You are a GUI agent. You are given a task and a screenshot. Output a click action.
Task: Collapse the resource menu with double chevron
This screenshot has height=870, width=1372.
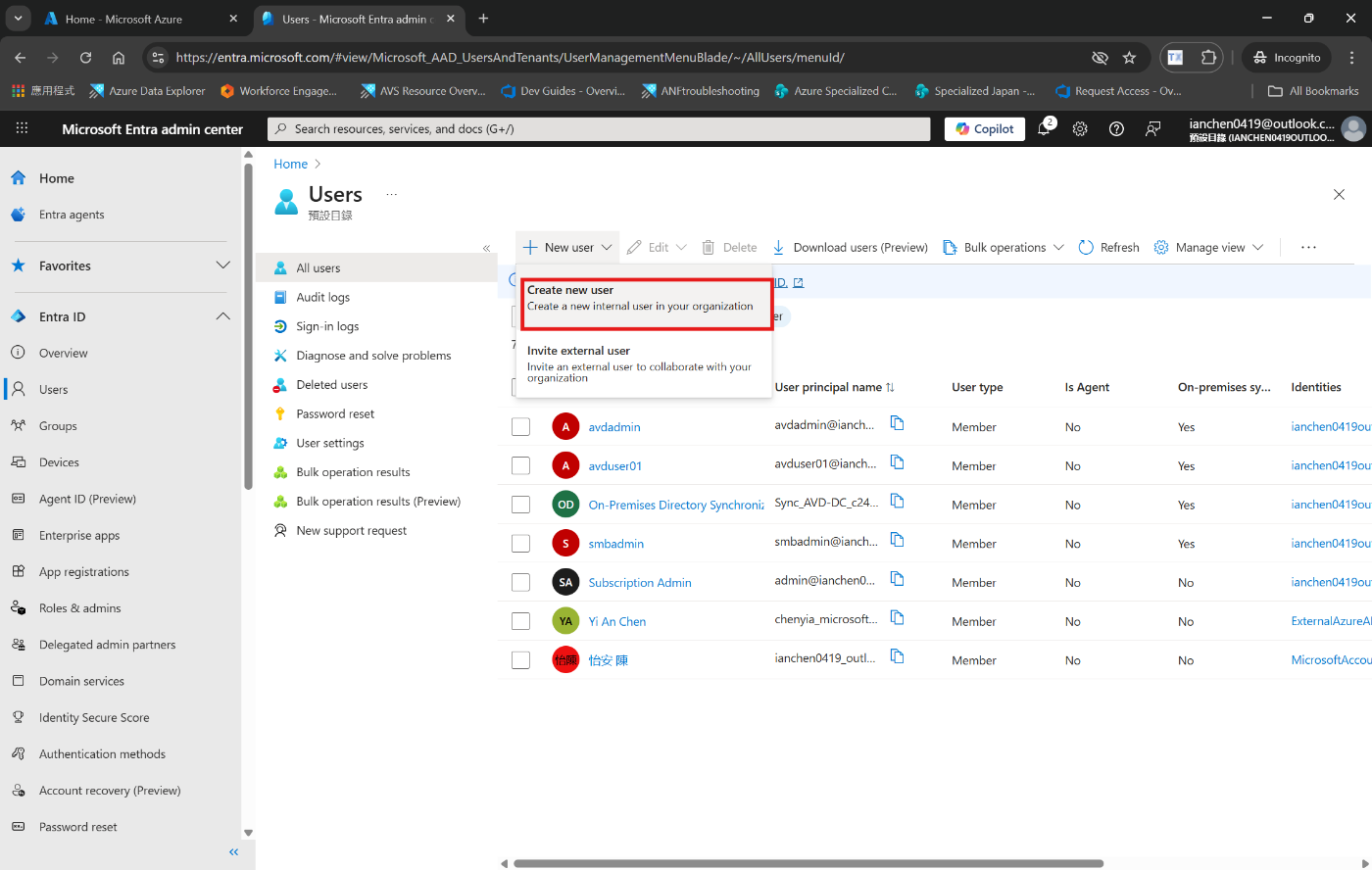[x=486, y=248]
